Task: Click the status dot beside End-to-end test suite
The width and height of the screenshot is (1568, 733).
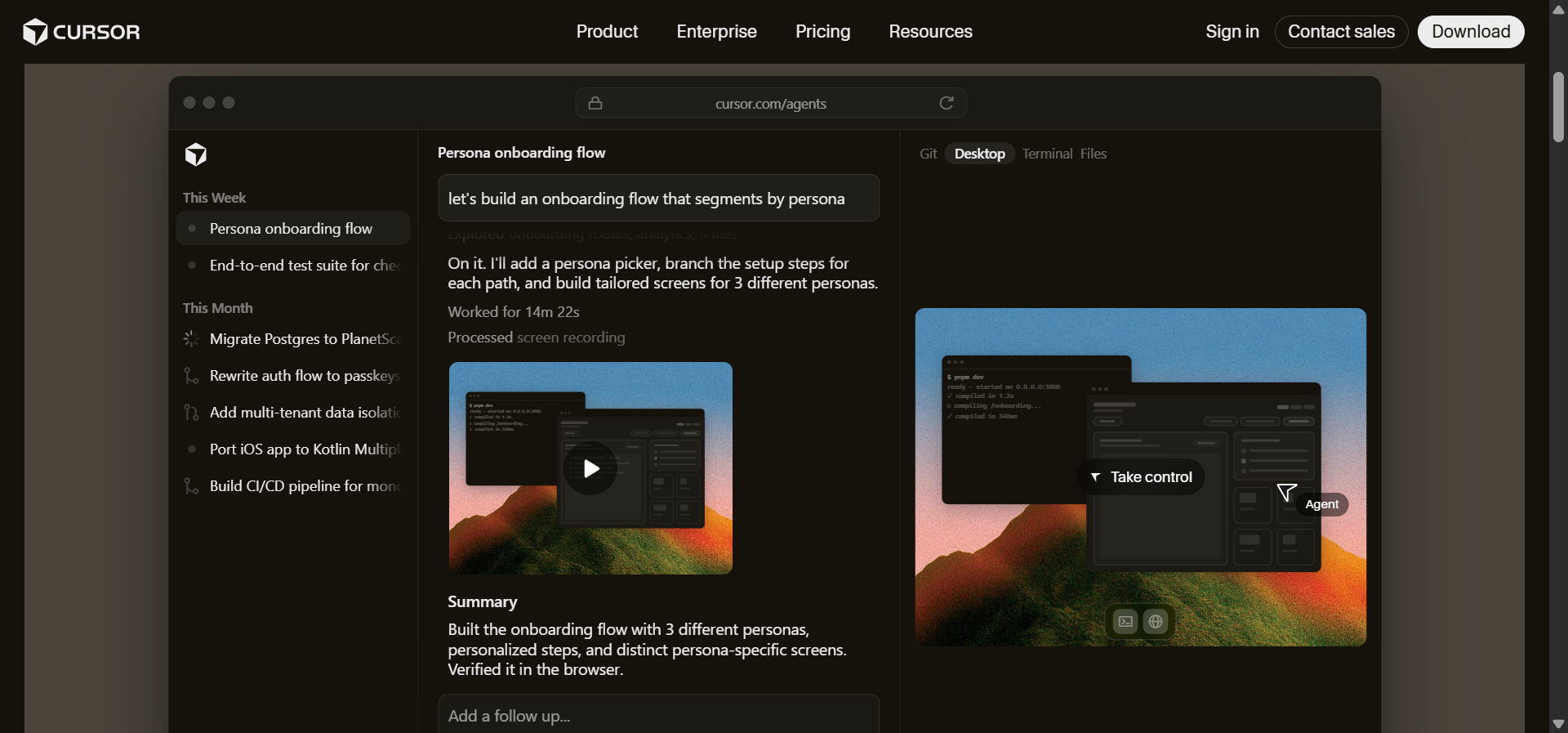Action: 191,265
